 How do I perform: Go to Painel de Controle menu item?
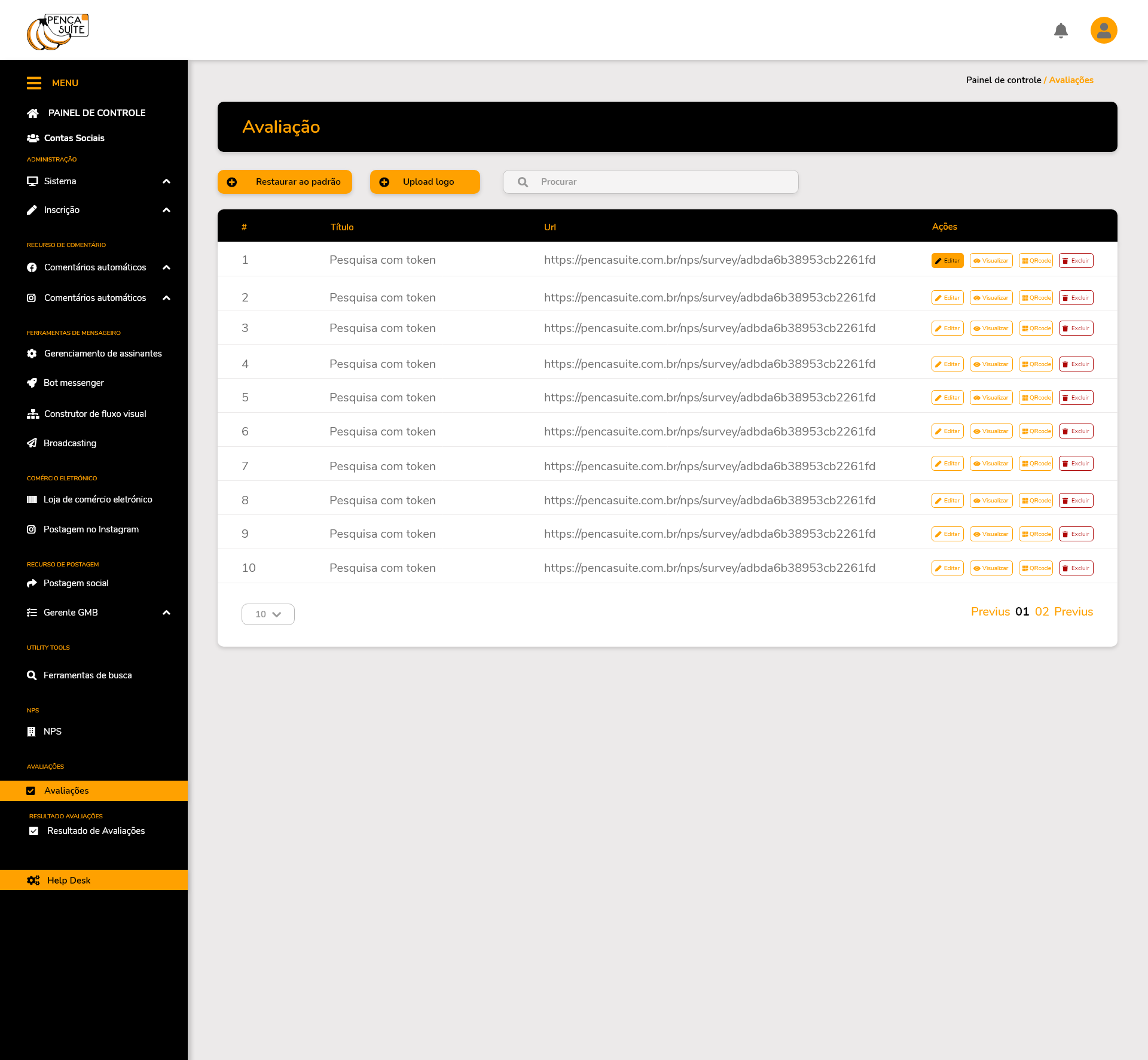point(96,113)
